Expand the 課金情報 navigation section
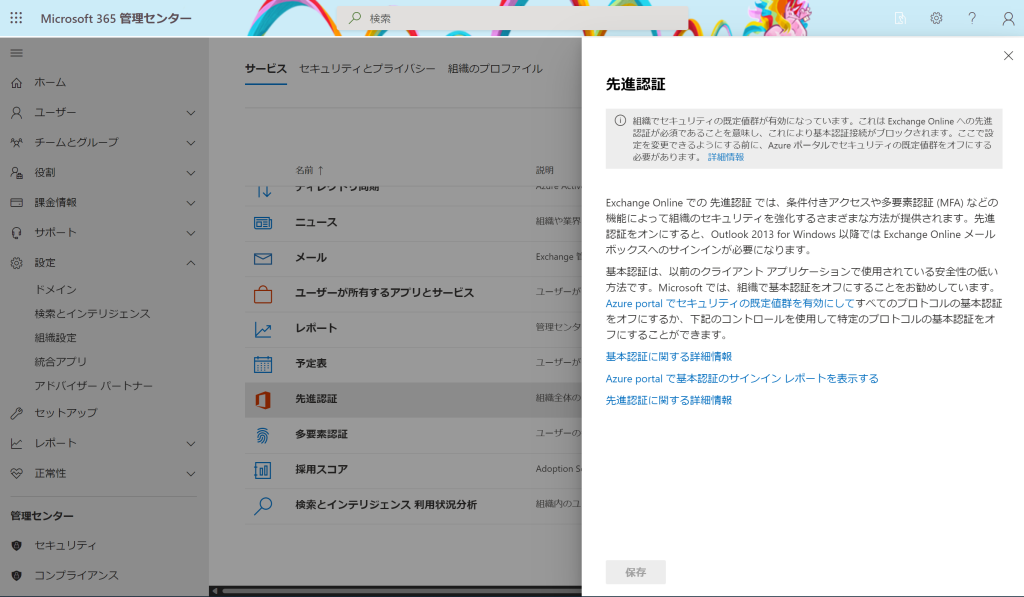Viewport: 1024px width, 597px height. pos(191,202)
